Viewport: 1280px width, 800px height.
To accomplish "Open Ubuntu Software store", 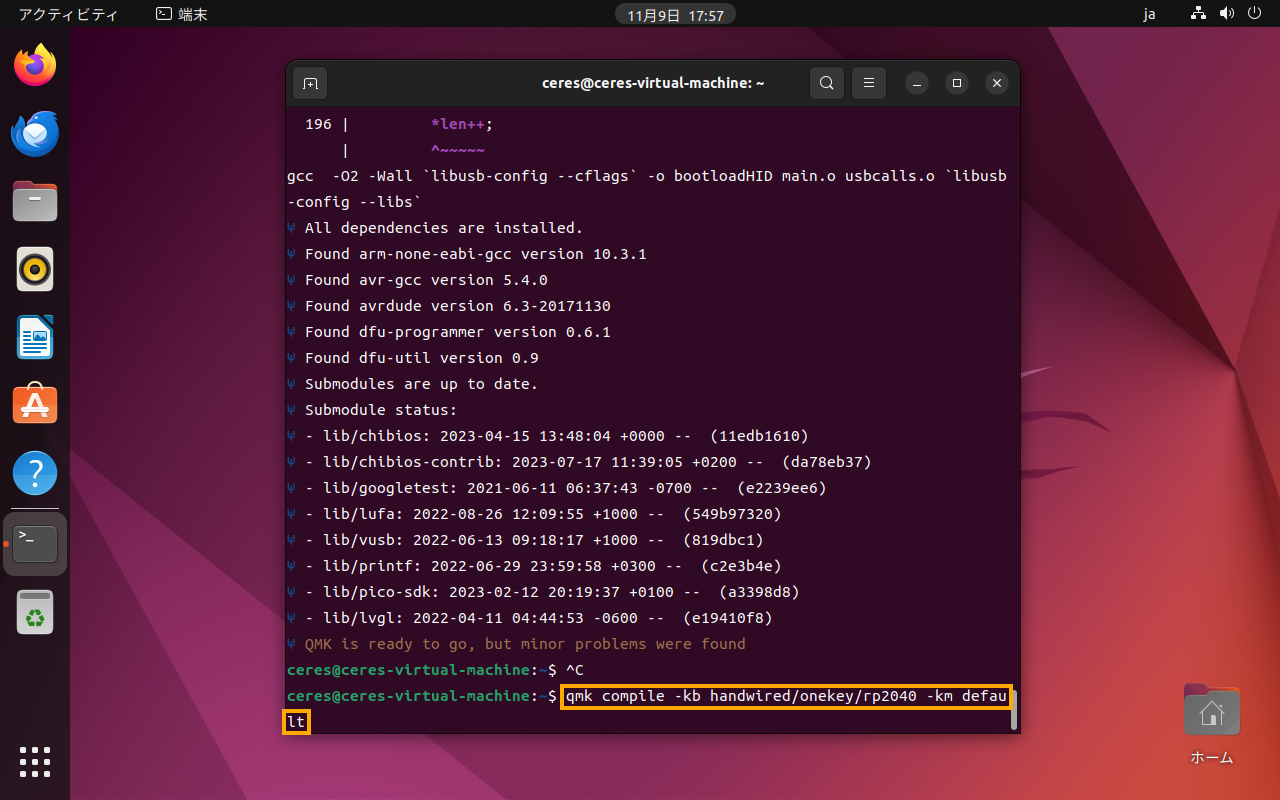I will pyautogui.click(x=35, y=405).
